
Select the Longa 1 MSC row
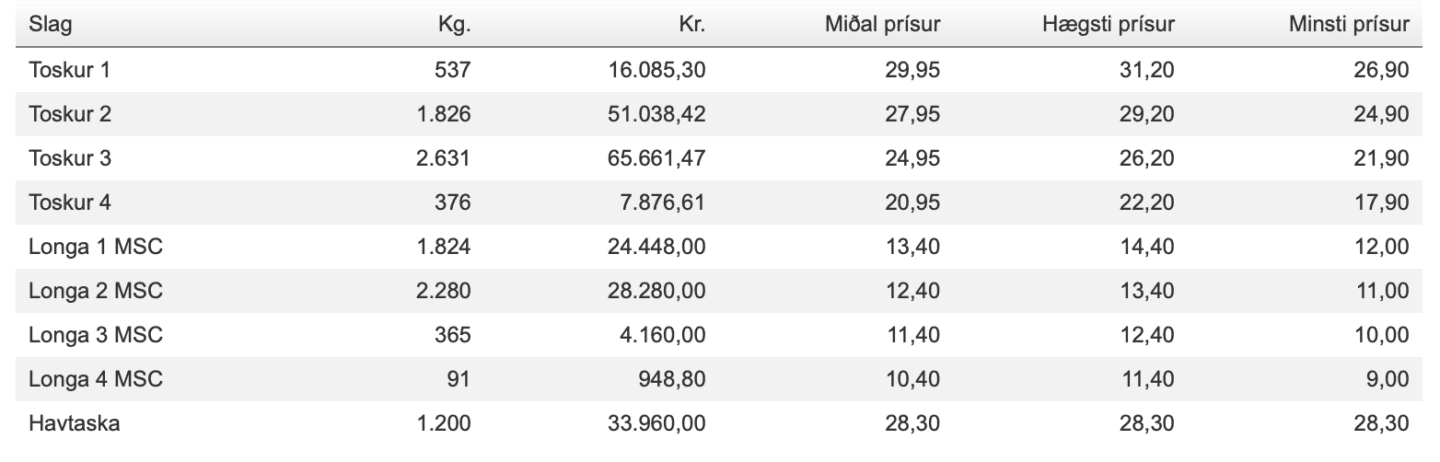pyautogui.click(x=720, y=247)
